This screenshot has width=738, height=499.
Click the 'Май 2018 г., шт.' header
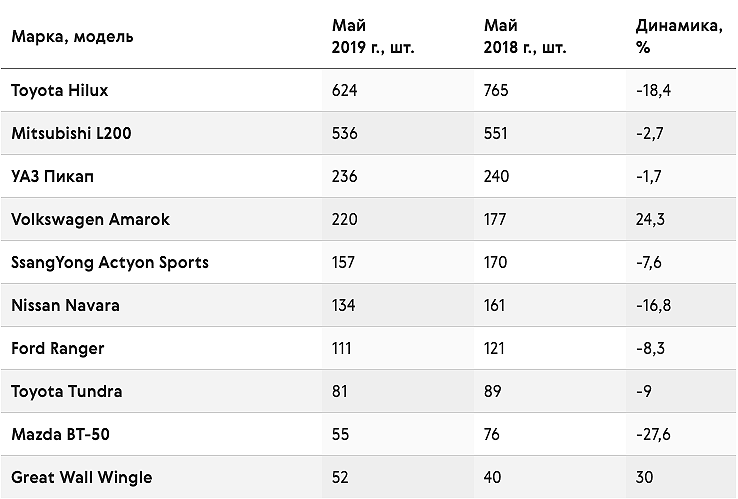pyautogui.click(x=525, y=36)
